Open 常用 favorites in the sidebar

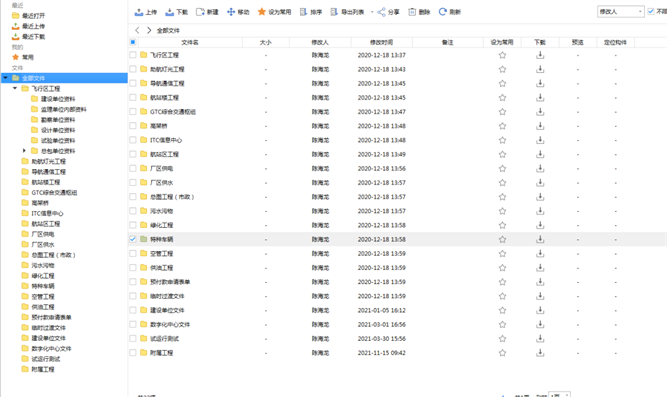[28, 57]
